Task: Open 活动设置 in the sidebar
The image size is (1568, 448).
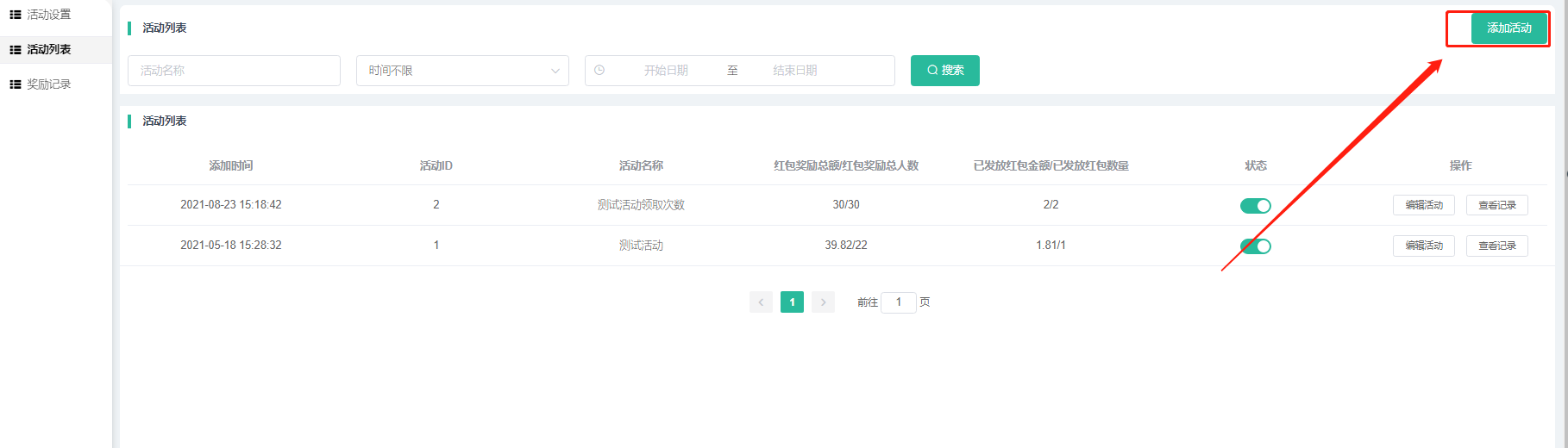Action: (x=48, y=15)
